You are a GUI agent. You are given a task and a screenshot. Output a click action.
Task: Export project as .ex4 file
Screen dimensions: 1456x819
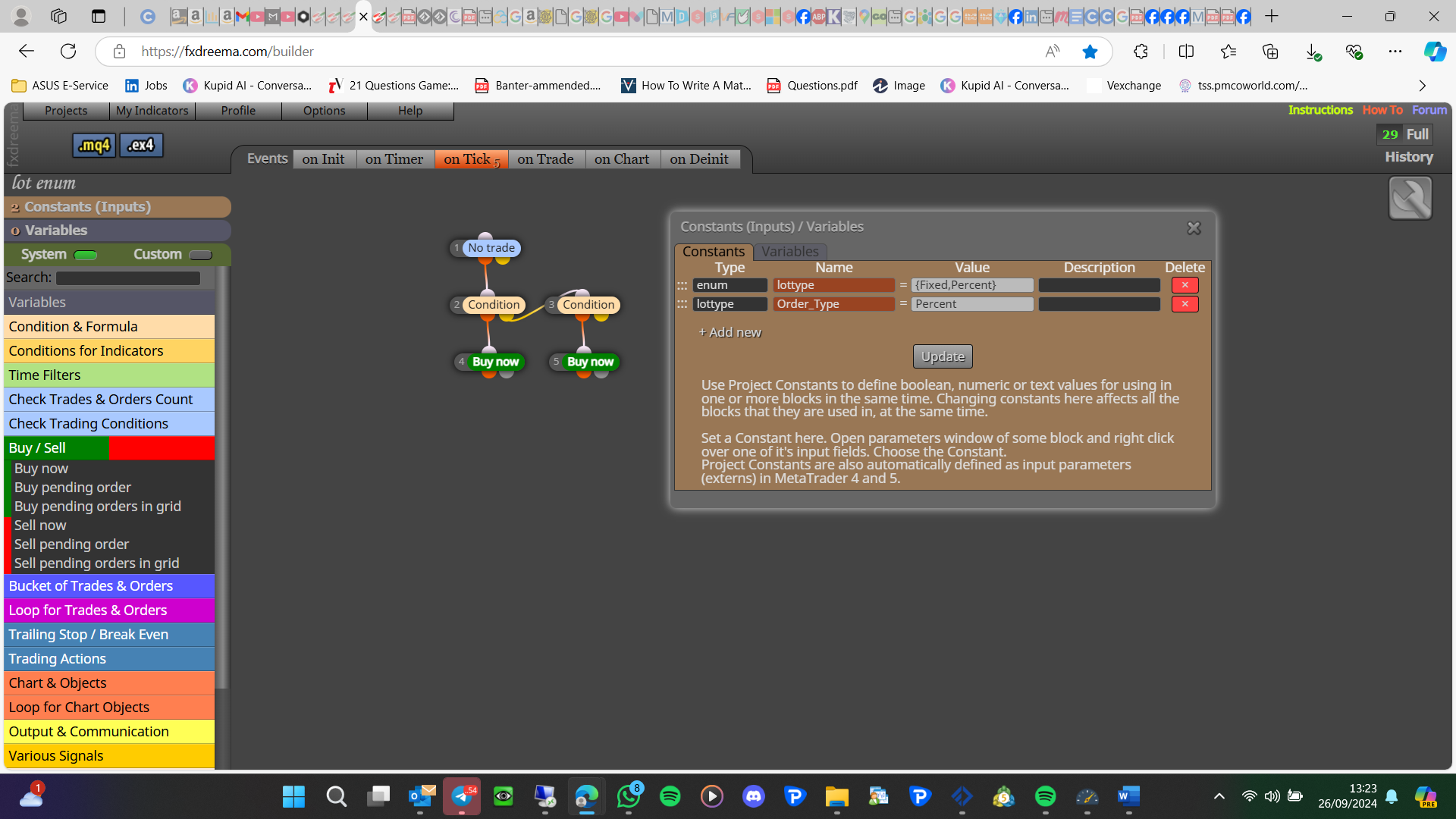[x=141, y=145]
